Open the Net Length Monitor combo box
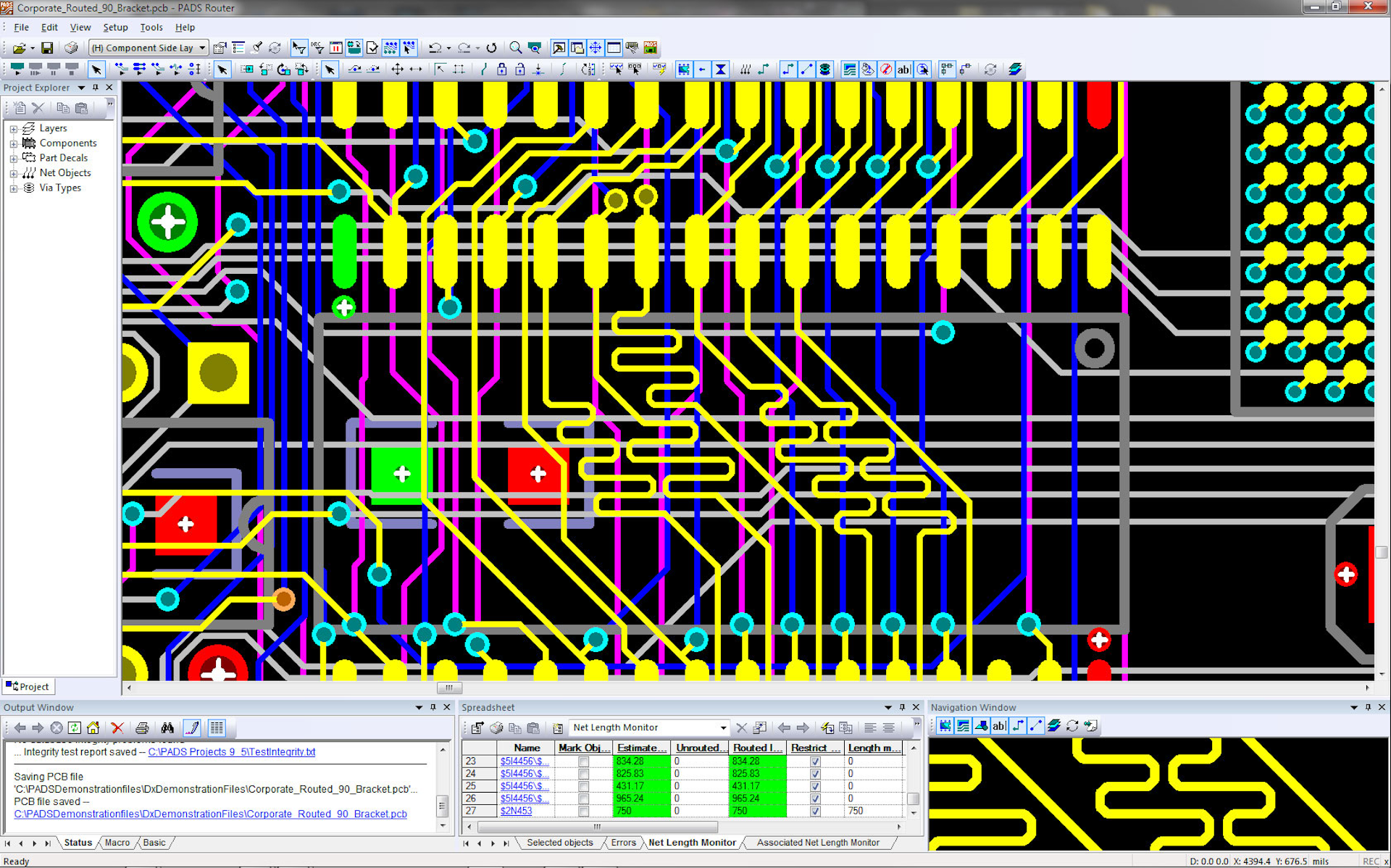The width and height of the screenshot is (1391, 868). click(x=722, y=727)
